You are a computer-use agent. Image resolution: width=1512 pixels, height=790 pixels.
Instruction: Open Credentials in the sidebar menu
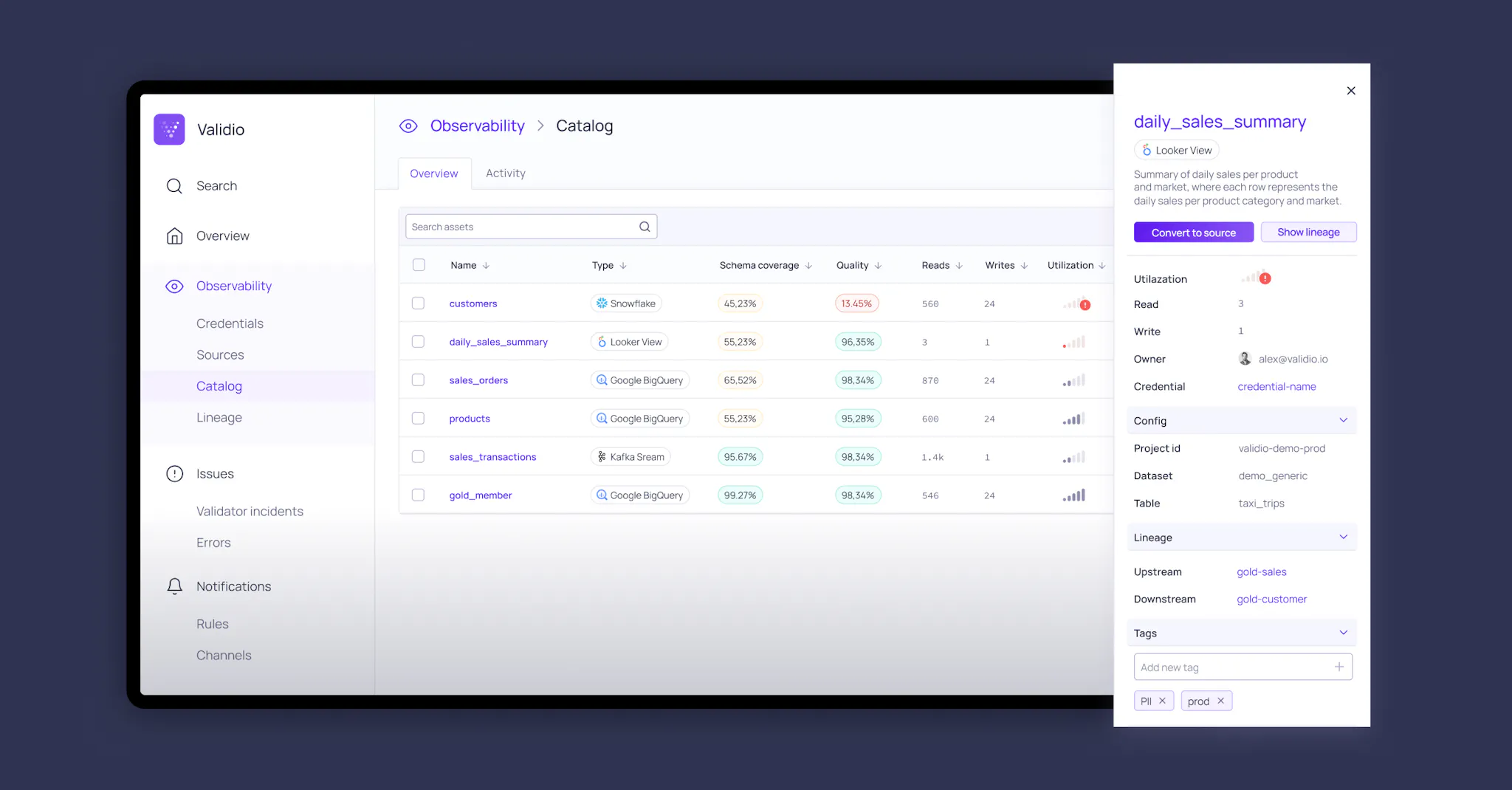pyautogui.click(x=230, y=323)
